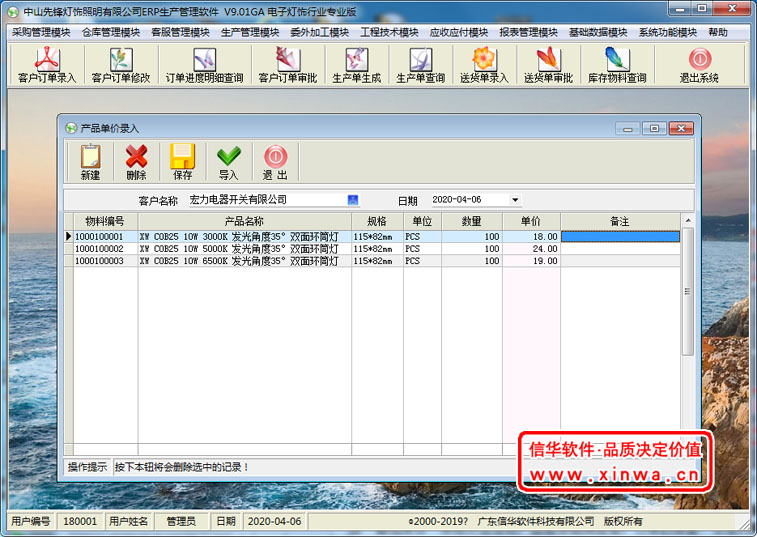Select the 物料编号 column header
The height and width of the screenshot is (537, 757).
click(x=105, y=221)
